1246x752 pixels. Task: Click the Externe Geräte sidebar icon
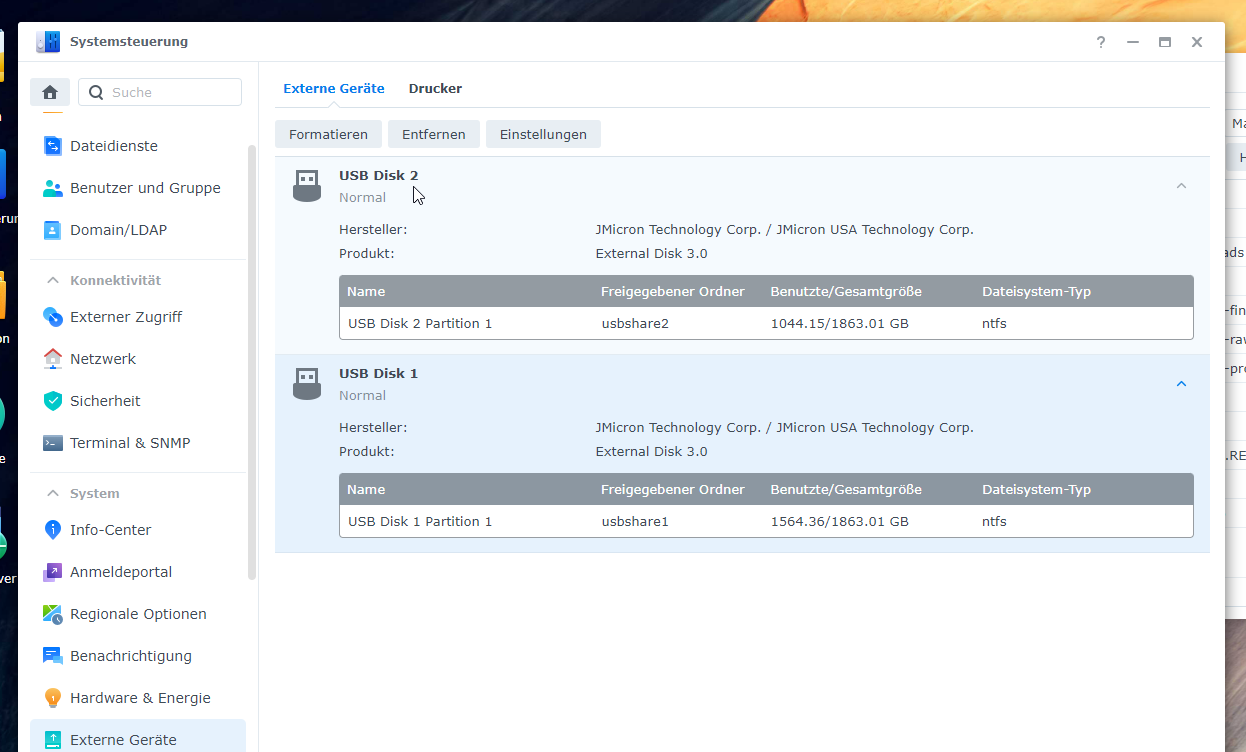pos(53,740)
